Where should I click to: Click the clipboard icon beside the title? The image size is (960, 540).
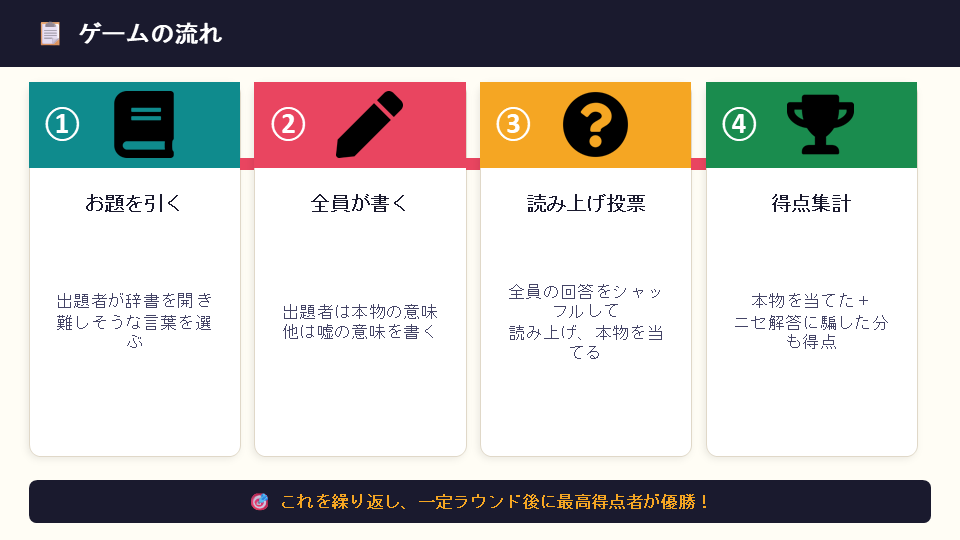[x=50, y=34]
